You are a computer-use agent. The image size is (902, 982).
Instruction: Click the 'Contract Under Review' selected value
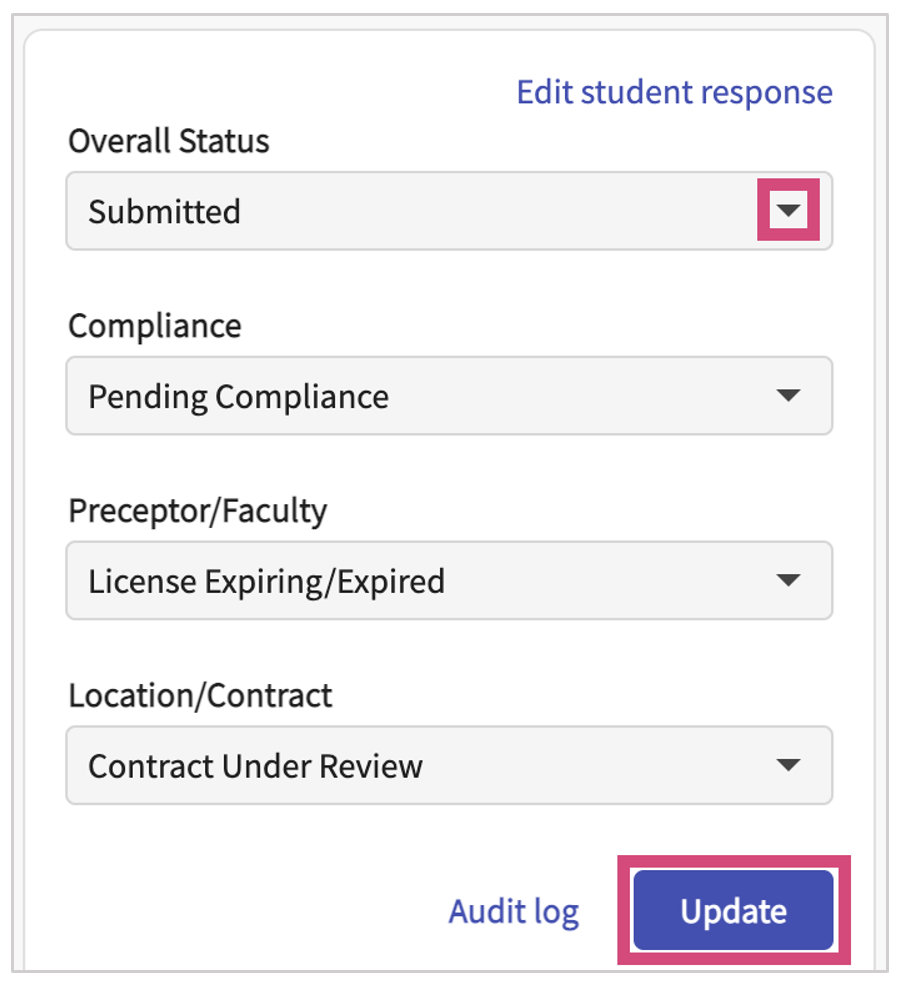pos(255,767)
